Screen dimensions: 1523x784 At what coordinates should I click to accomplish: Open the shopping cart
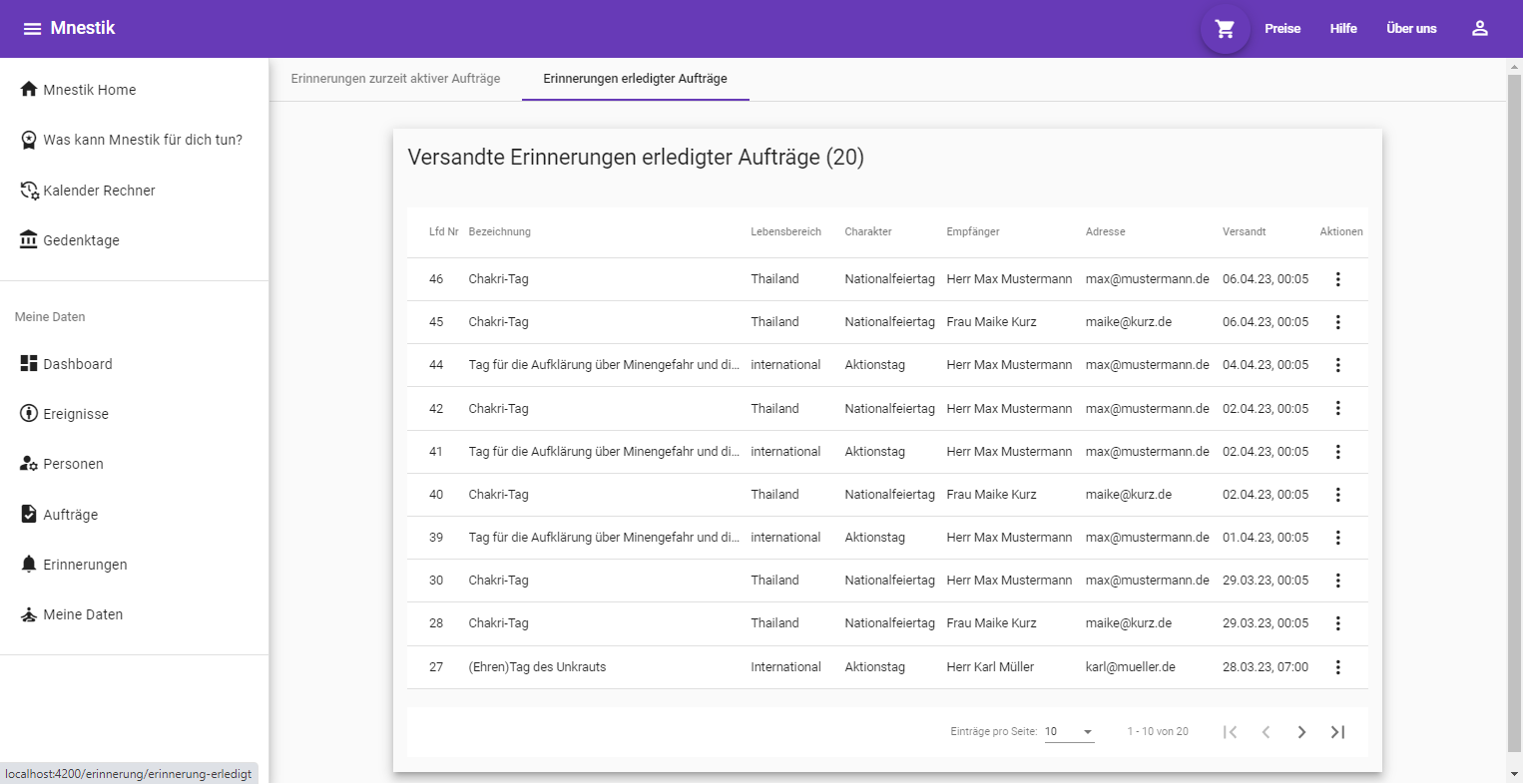1225,29
